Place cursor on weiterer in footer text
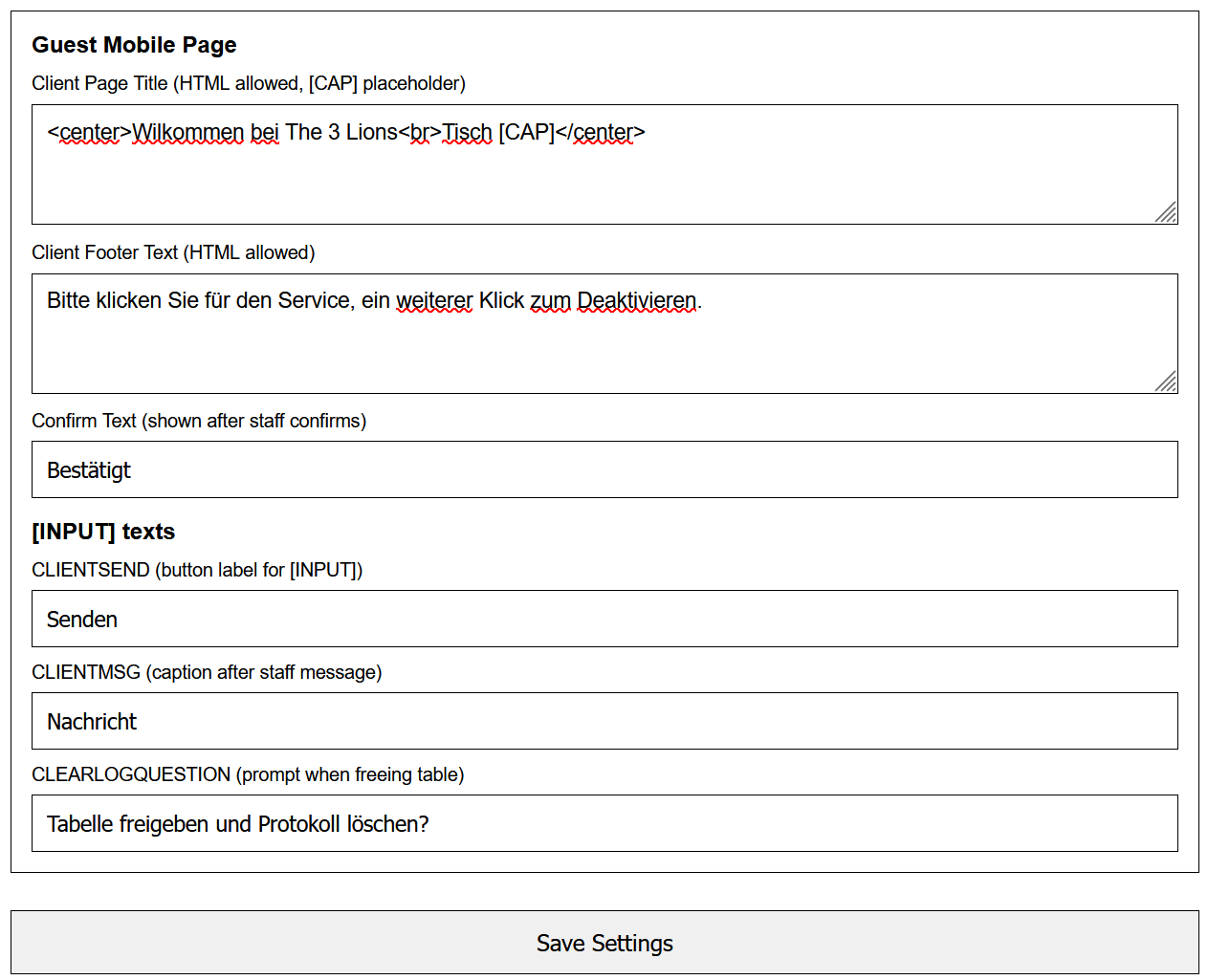The image size is (1208, 980). click(433, 300)
